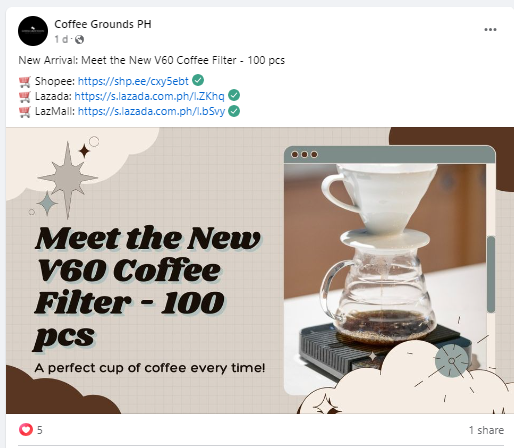Click the public globe audience icon
Image resolution: width=514 pixels, height=448 pixels.
(x=79, y=39)
